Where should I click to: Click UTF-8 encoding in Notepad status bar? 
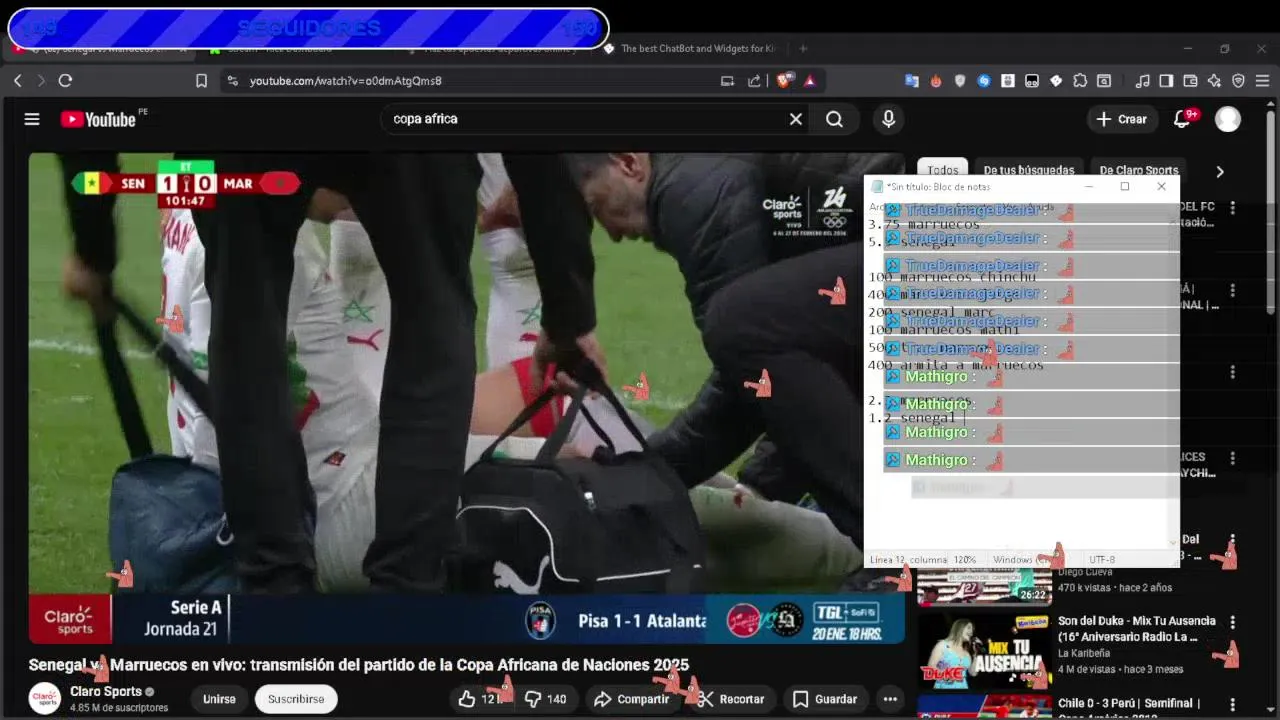click(1102, 560)
